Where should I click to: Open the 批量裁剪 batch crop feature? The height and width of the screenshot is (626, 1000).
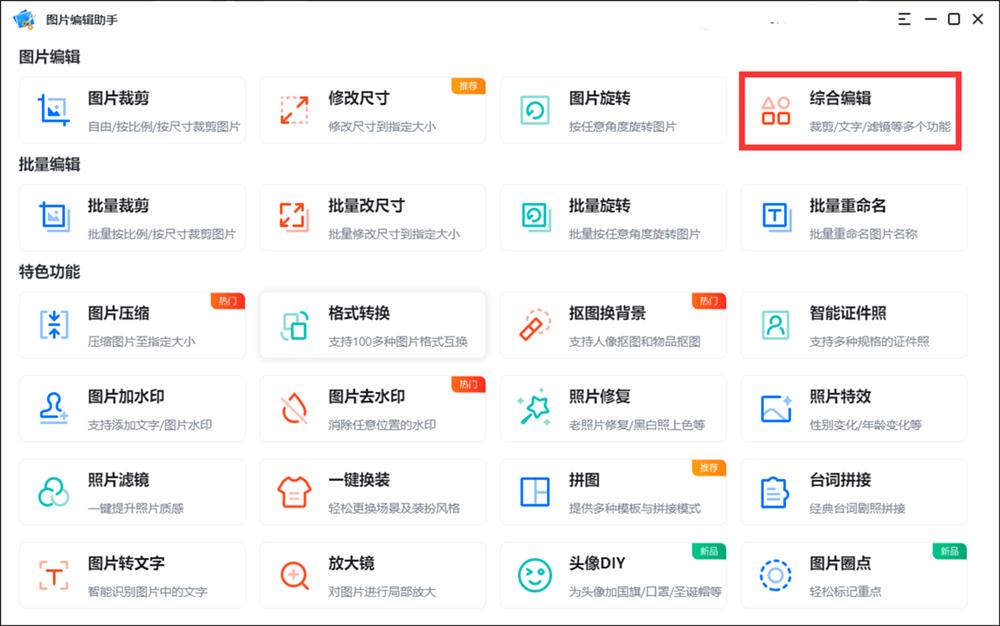click(132, 217)
